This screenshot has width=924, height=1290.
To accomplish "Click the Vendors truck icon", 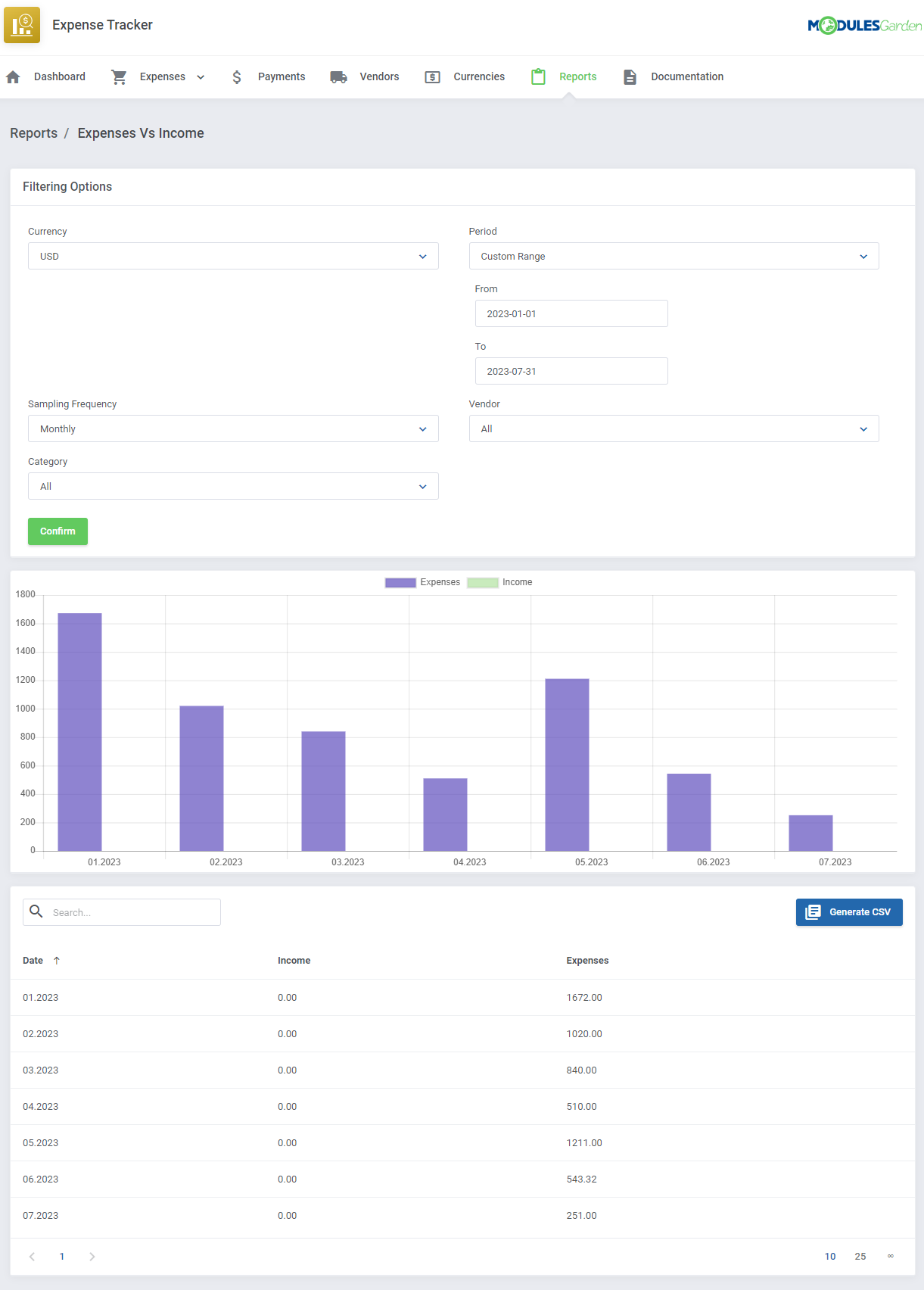I will [338, 77].
